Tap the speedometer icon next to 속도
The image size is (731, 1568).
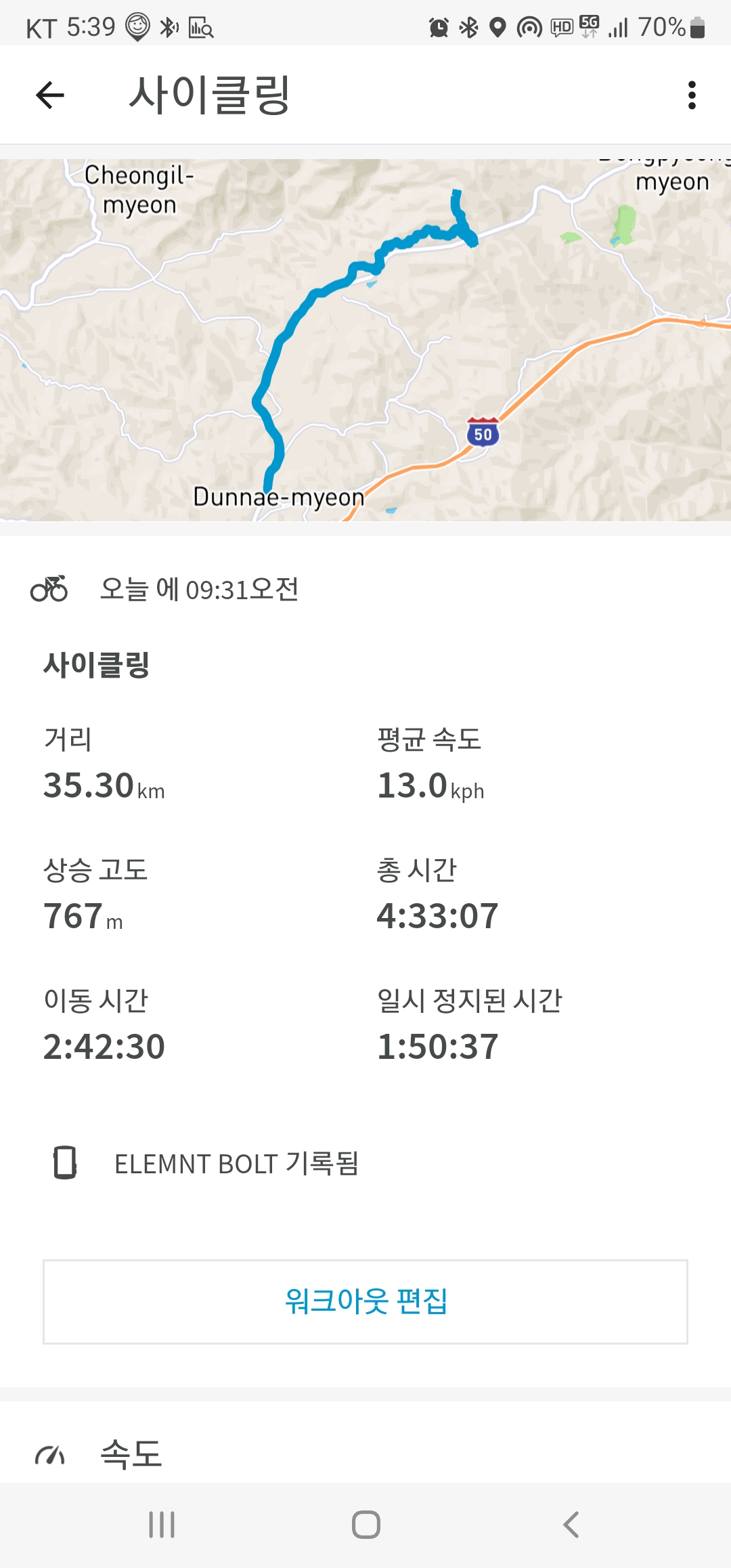(49, 1454)
